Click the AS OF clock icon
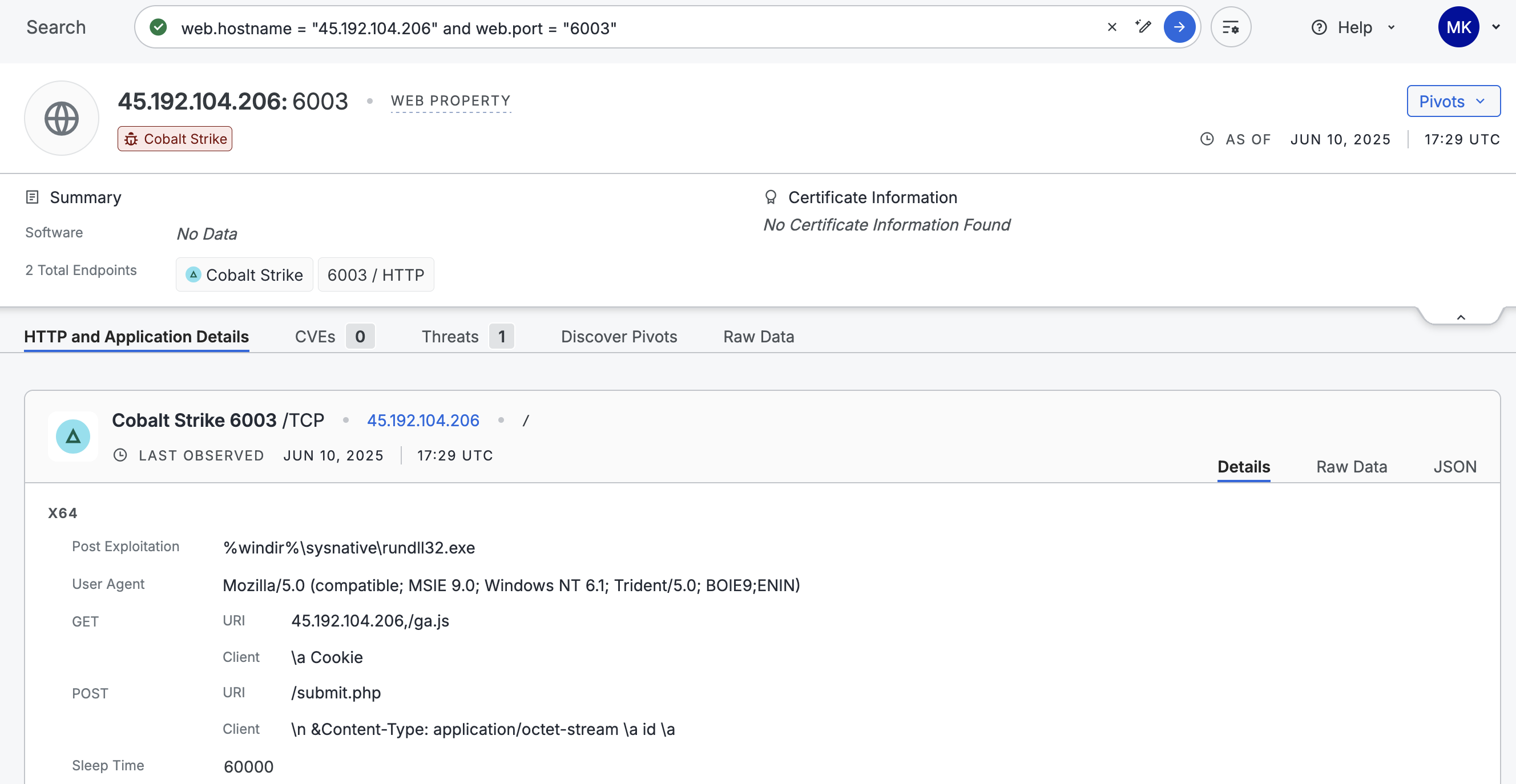The image size is (1516, 784). (1207, 139)
